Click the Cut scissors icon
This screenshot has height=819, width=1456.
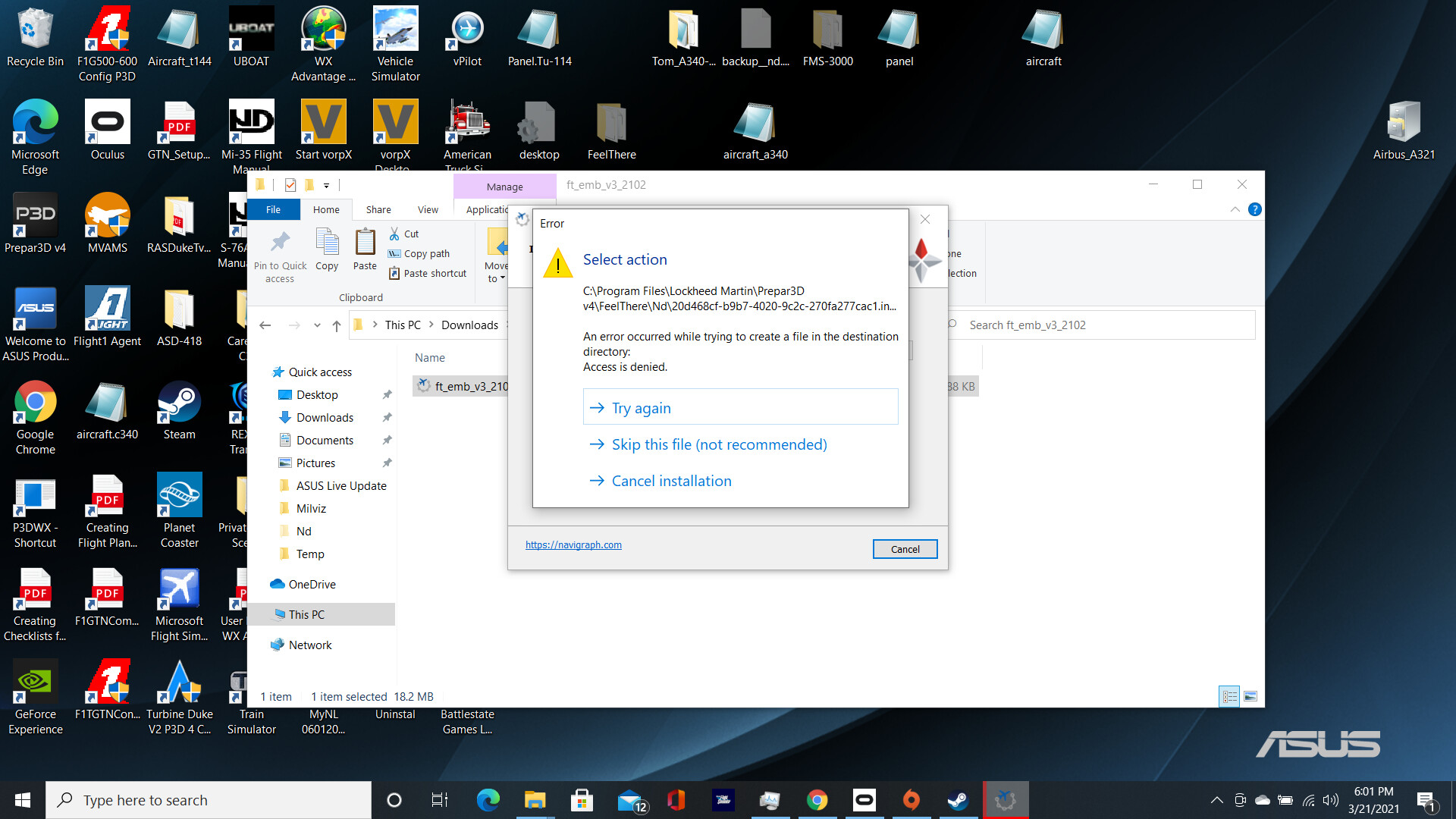coord(394,234)
